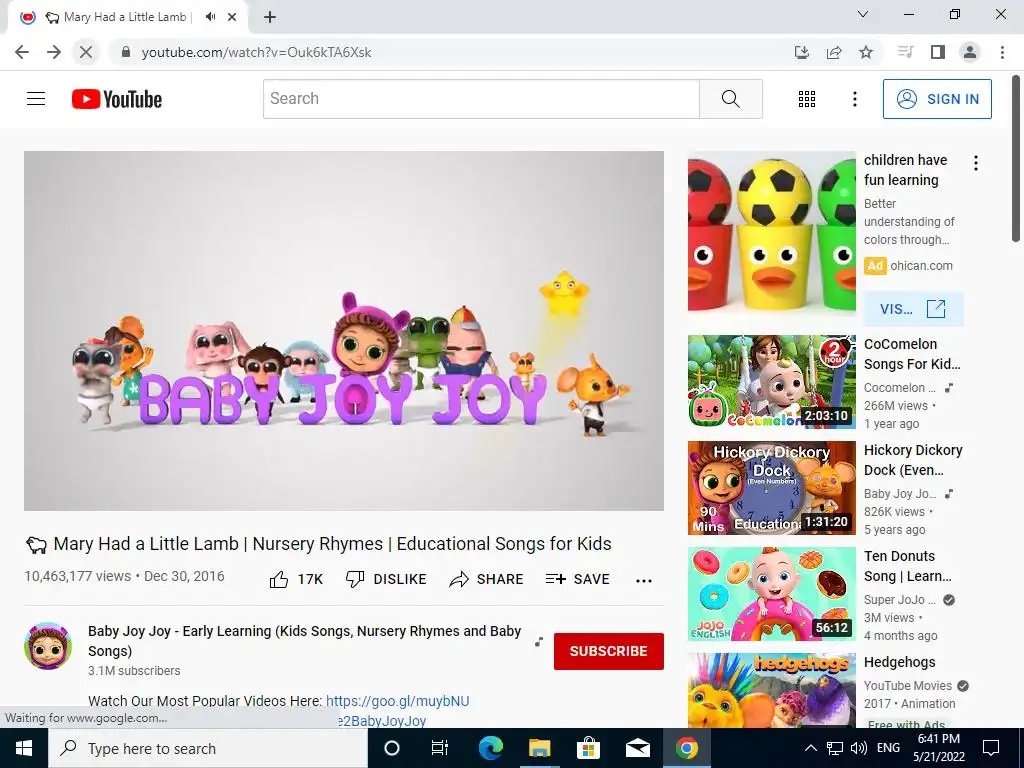Select the Mary Had a Little Lamb tab
This screenshot has height=768, width=1024.
(127, 17)
